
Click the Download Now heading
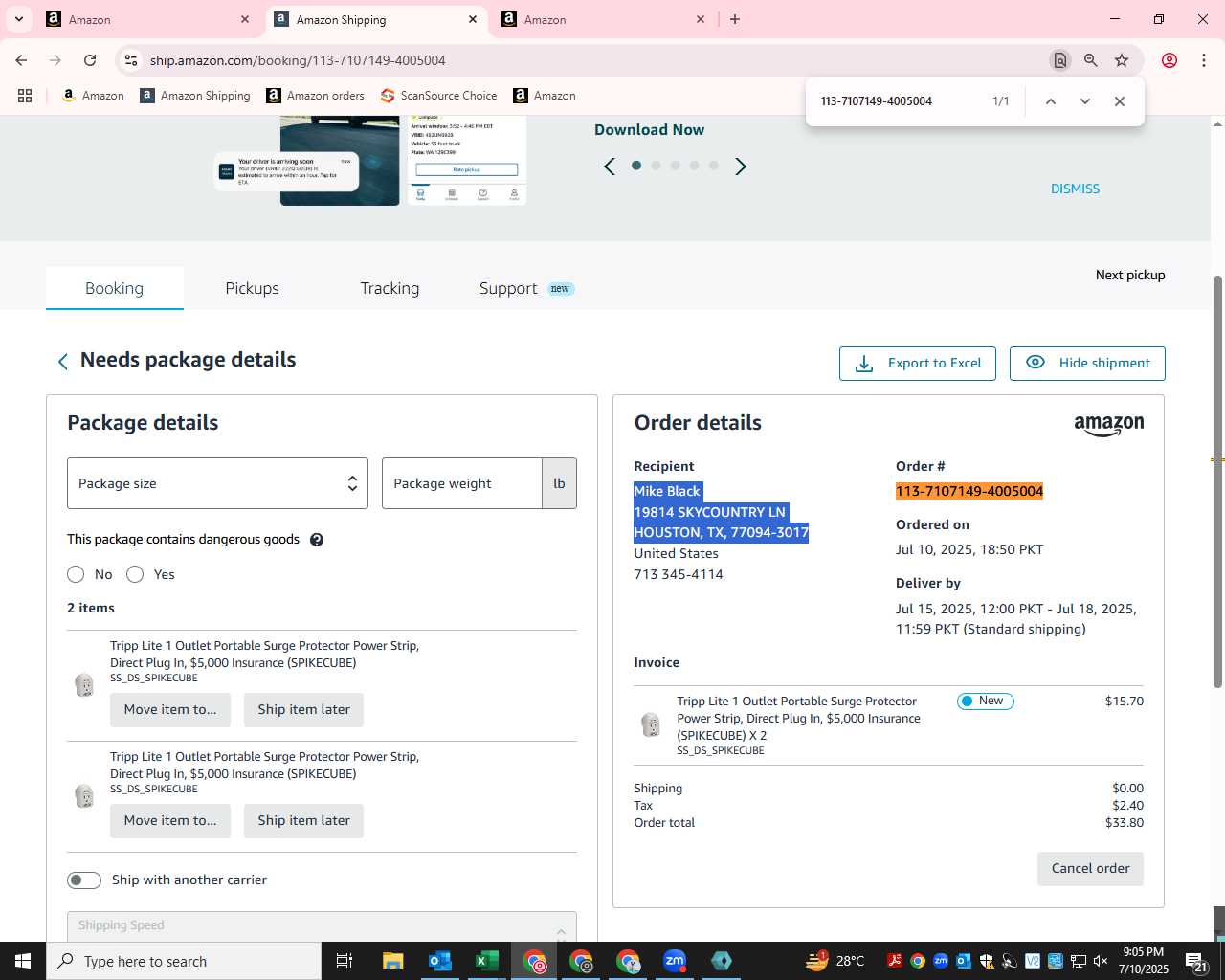point(649,130)
